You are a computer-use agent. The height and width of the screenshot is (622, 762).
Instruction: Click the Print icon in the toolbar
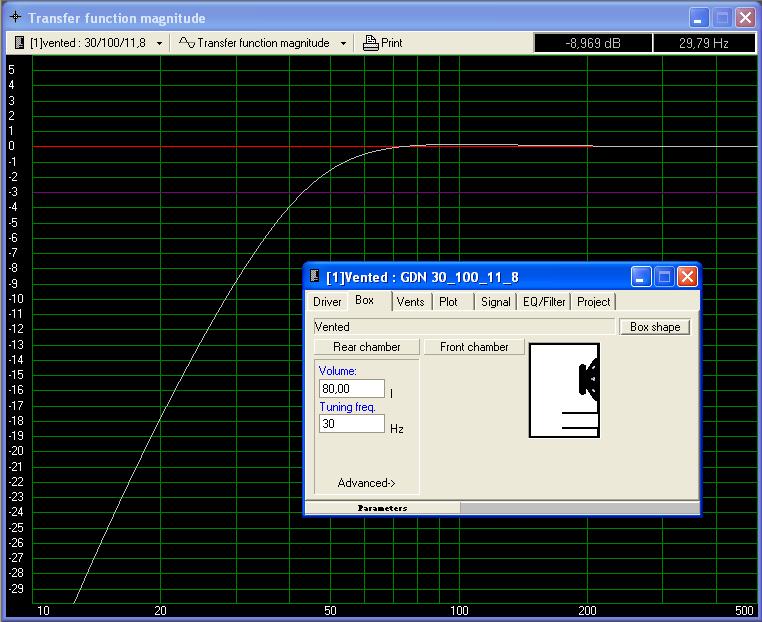(x=371, y=43)
